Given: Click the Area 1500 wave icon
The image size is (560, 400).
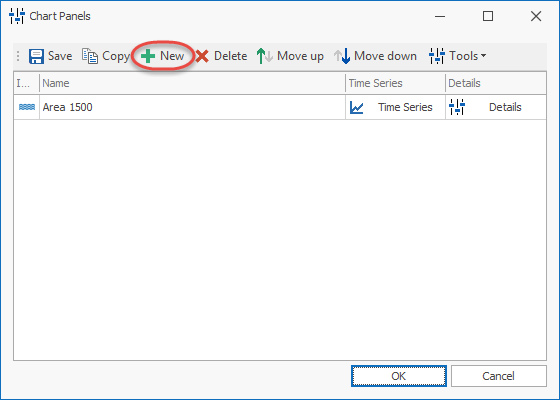Looking at the screenshot, I should coord(27,107).
